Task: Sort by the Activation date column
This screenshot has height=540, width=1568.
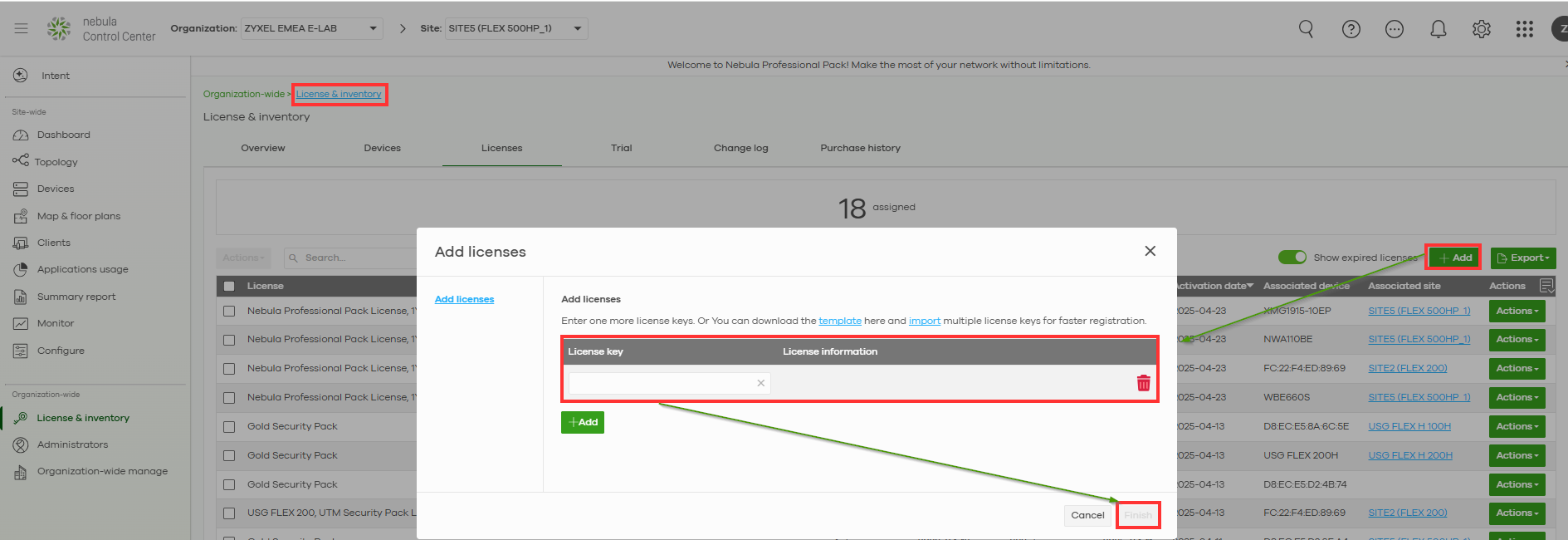Action: 1214,286
